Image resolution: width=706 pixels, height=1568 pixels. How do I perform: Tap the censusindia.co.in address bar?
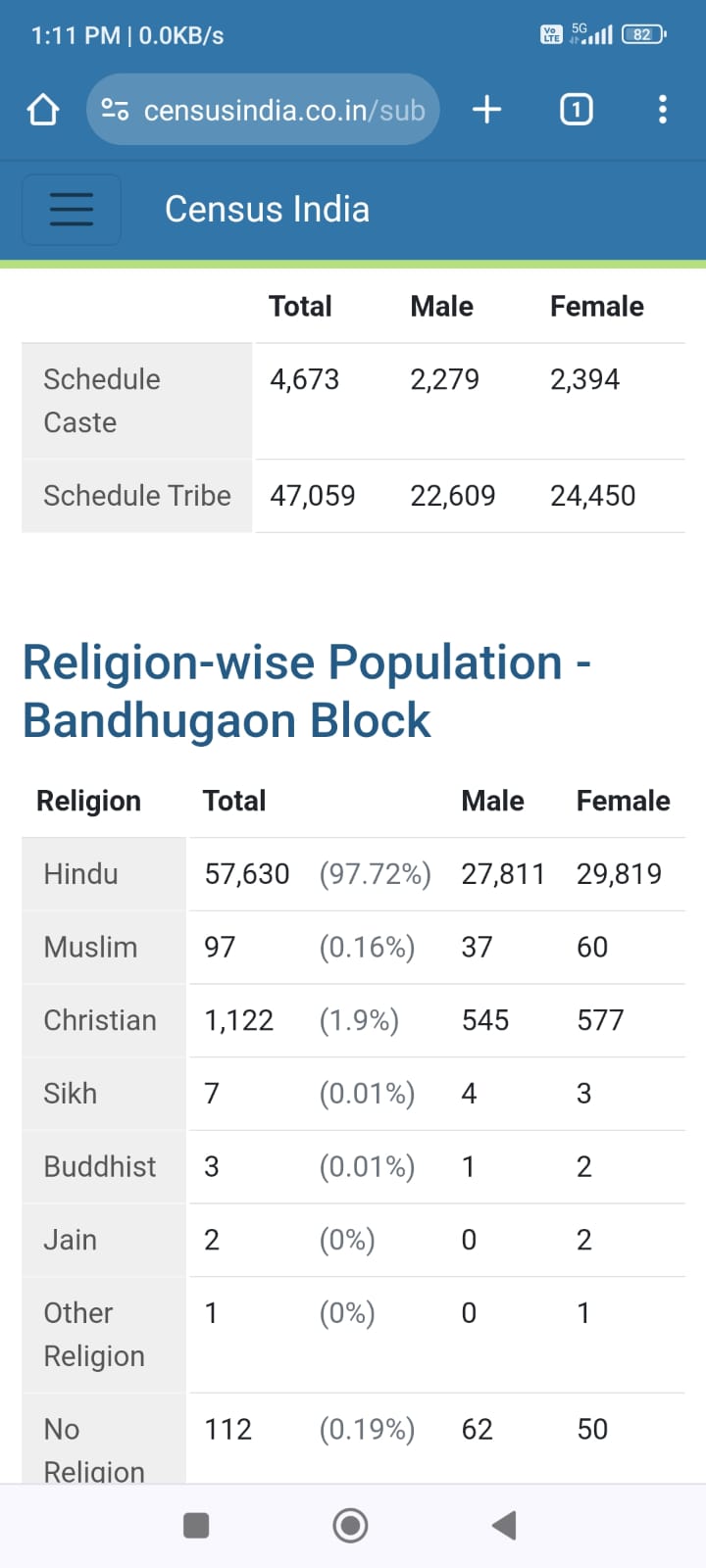click(282, 110)
